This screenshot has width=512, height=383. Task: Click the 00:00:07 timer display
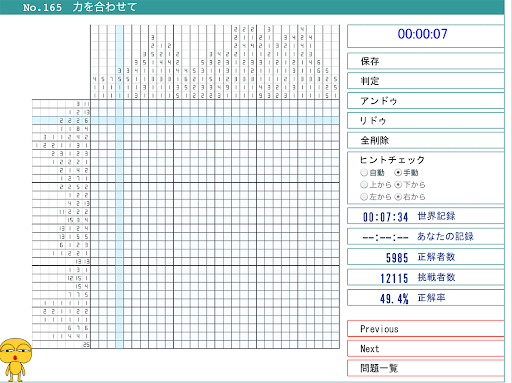(426, 36)
